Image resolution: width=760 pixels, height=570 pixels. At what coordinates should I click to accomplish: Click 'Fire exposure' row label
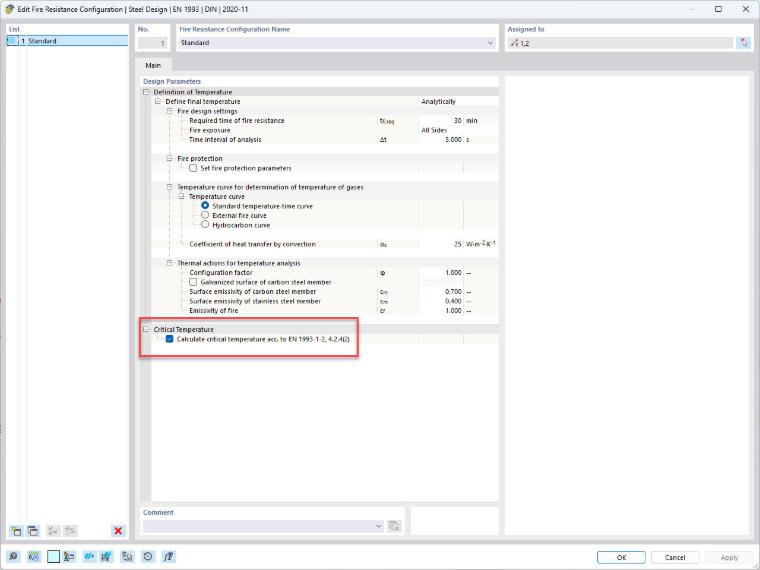click(209, 130)
